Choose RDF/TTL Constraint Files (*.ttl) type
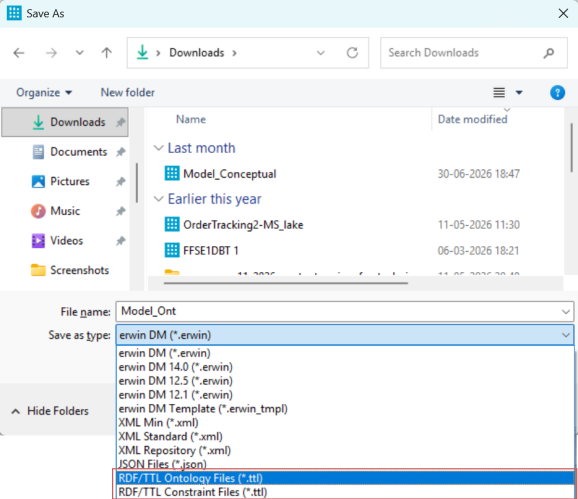578x499 pixels. click(x=345, y=492)
